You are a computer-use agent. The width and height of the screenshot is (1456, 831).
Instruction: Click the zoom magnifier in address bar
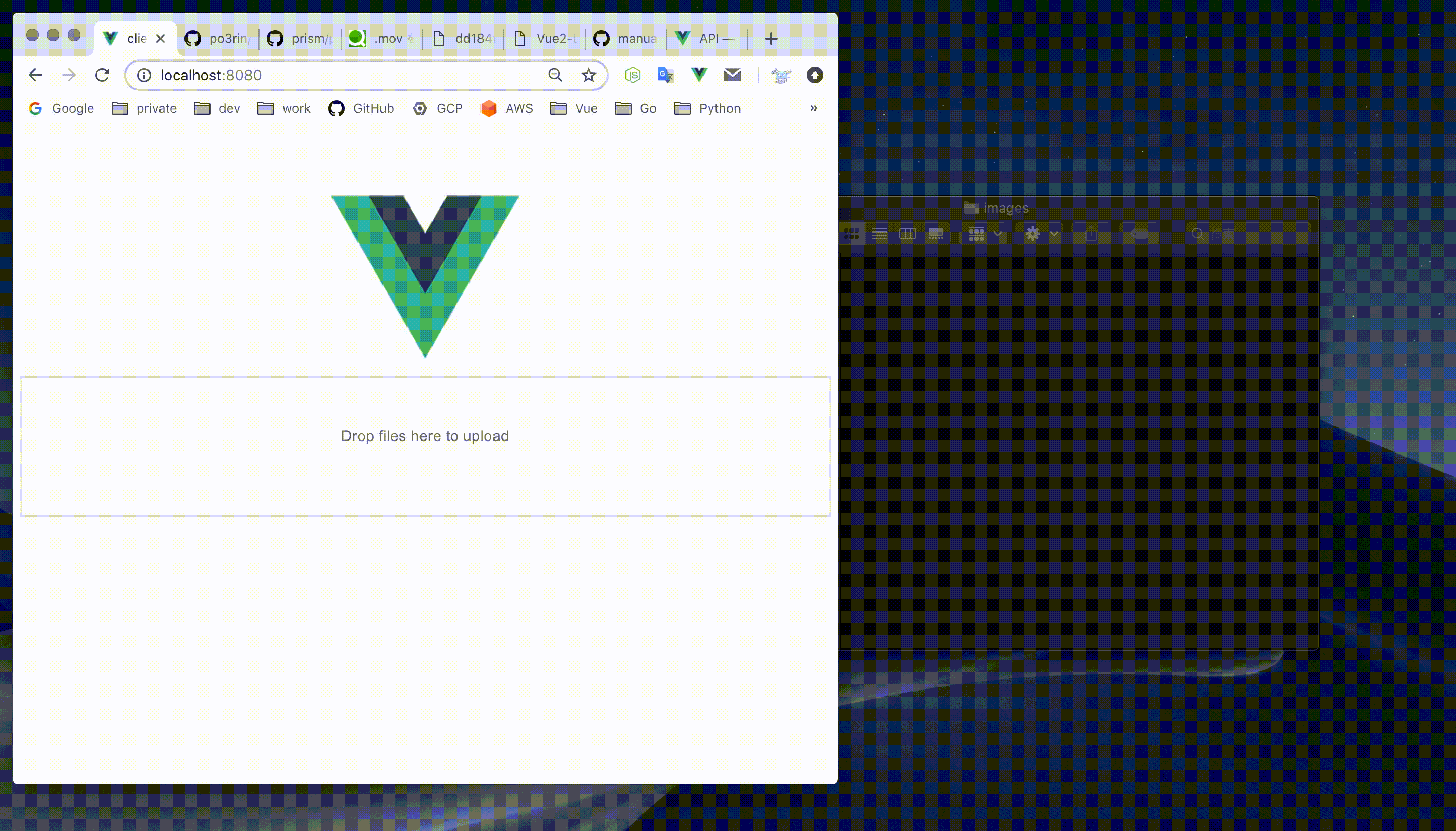click(x=555, y=75)
